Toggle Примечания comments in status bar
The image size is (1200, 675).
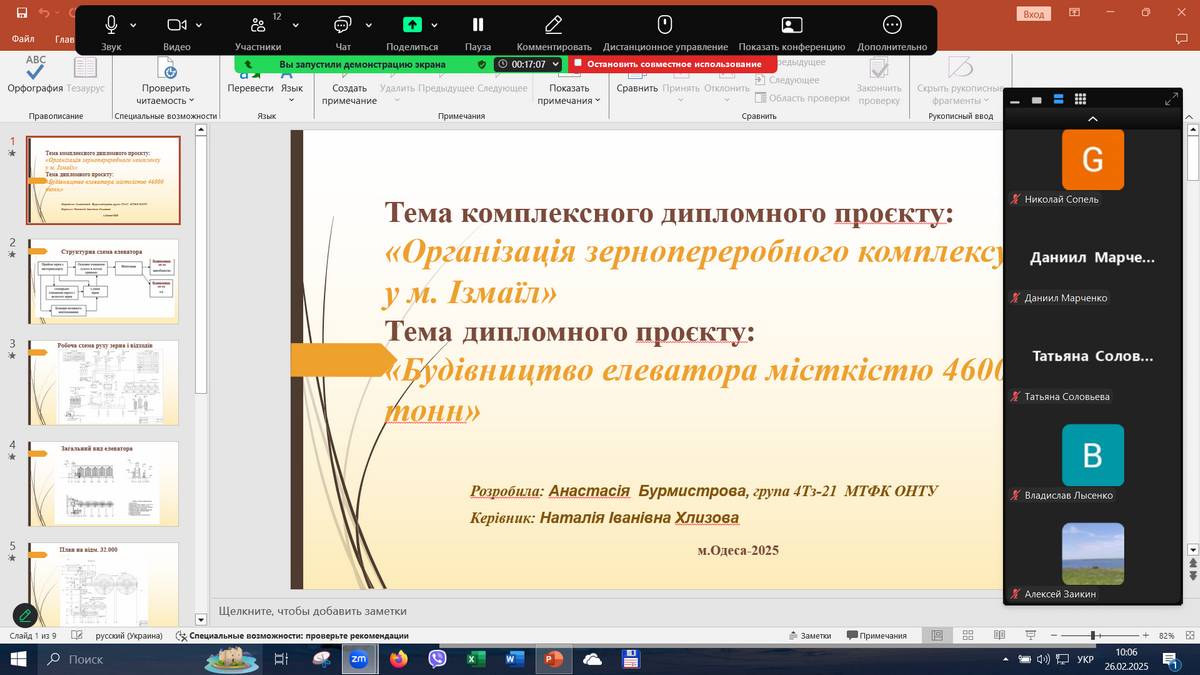click(876, 636)
